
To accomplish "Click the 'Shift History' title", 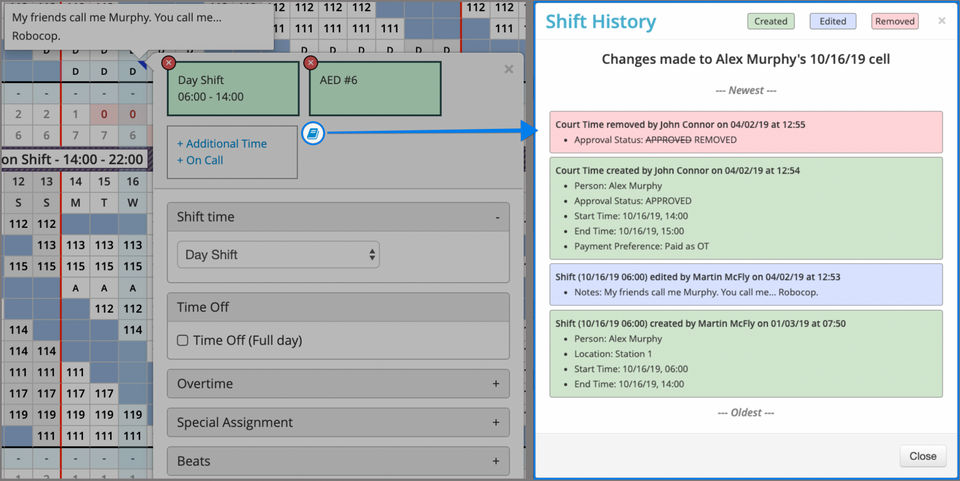I will coord(600,21).
